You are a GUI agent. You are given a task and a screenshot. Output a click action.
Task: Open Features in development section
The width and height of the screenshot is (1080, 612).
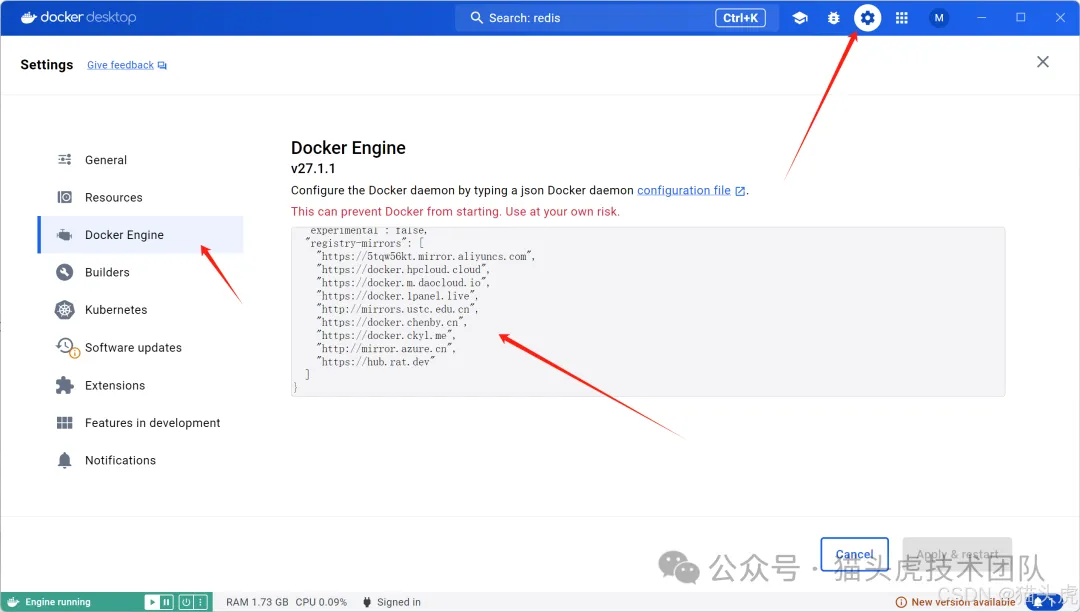pos(141,423)
